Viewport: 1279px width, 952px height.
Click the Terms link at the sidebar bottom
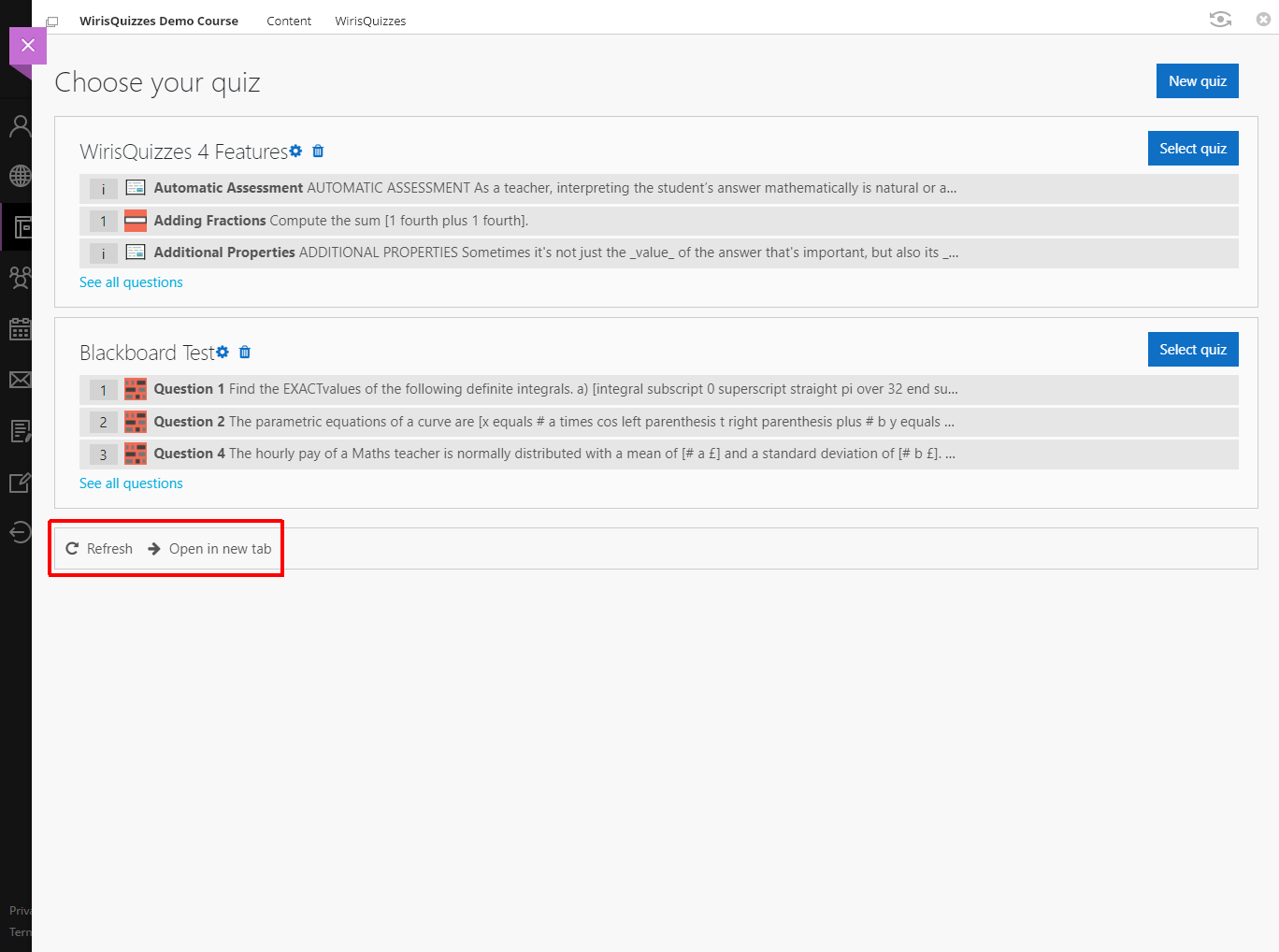point(21,931)
